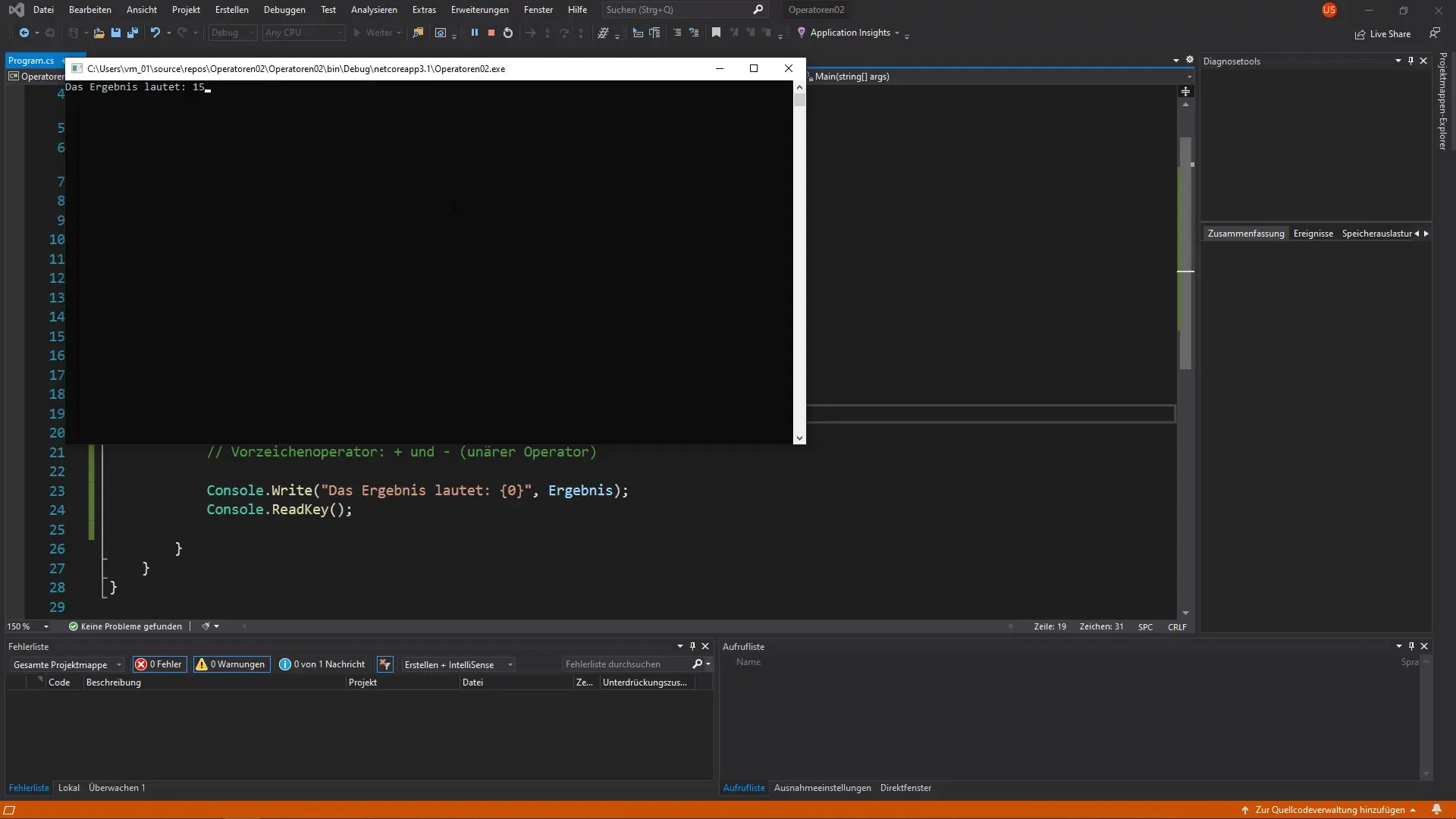
Task: Toggle the clear error list filter button
Action: click(x=385, y=664)
